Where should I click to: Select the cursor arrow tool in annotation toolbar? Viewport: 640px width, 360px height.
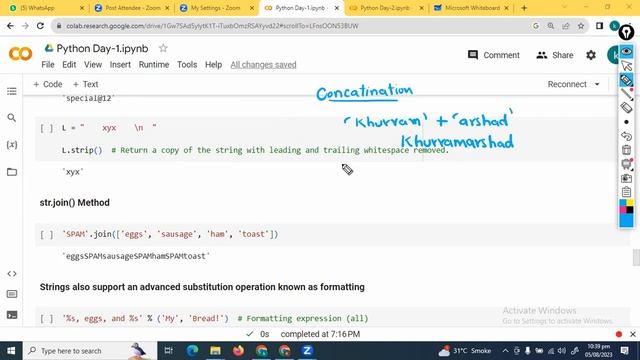627,66
